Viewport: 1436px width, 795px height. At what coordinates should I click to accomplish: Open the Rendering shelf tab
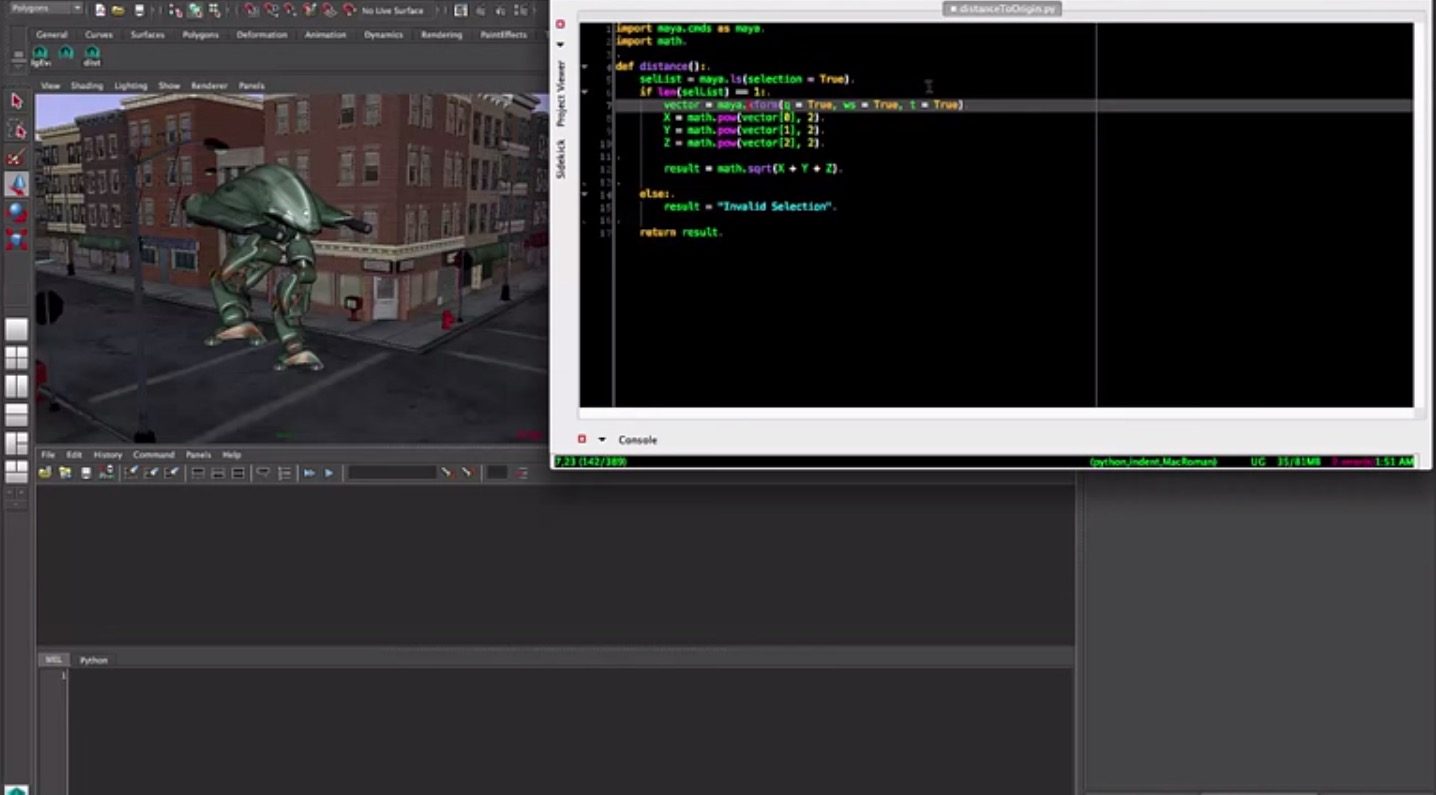441,34
